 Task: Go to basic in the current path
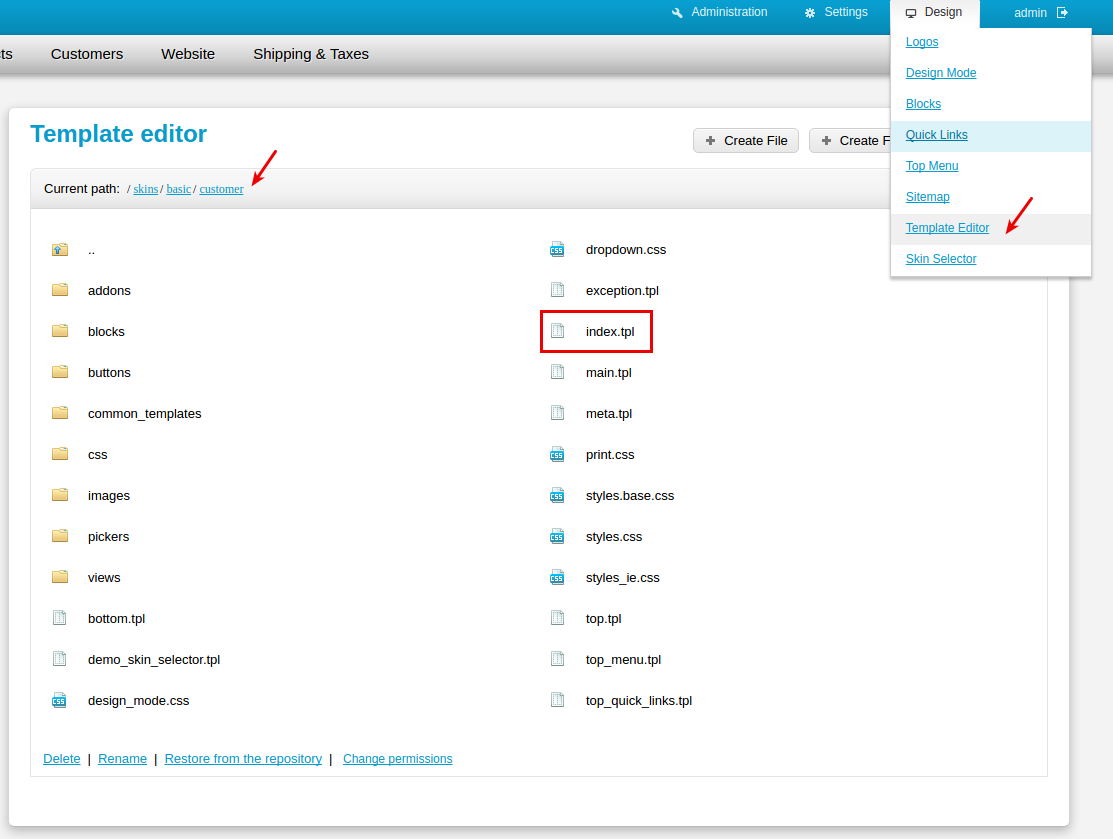178,189
